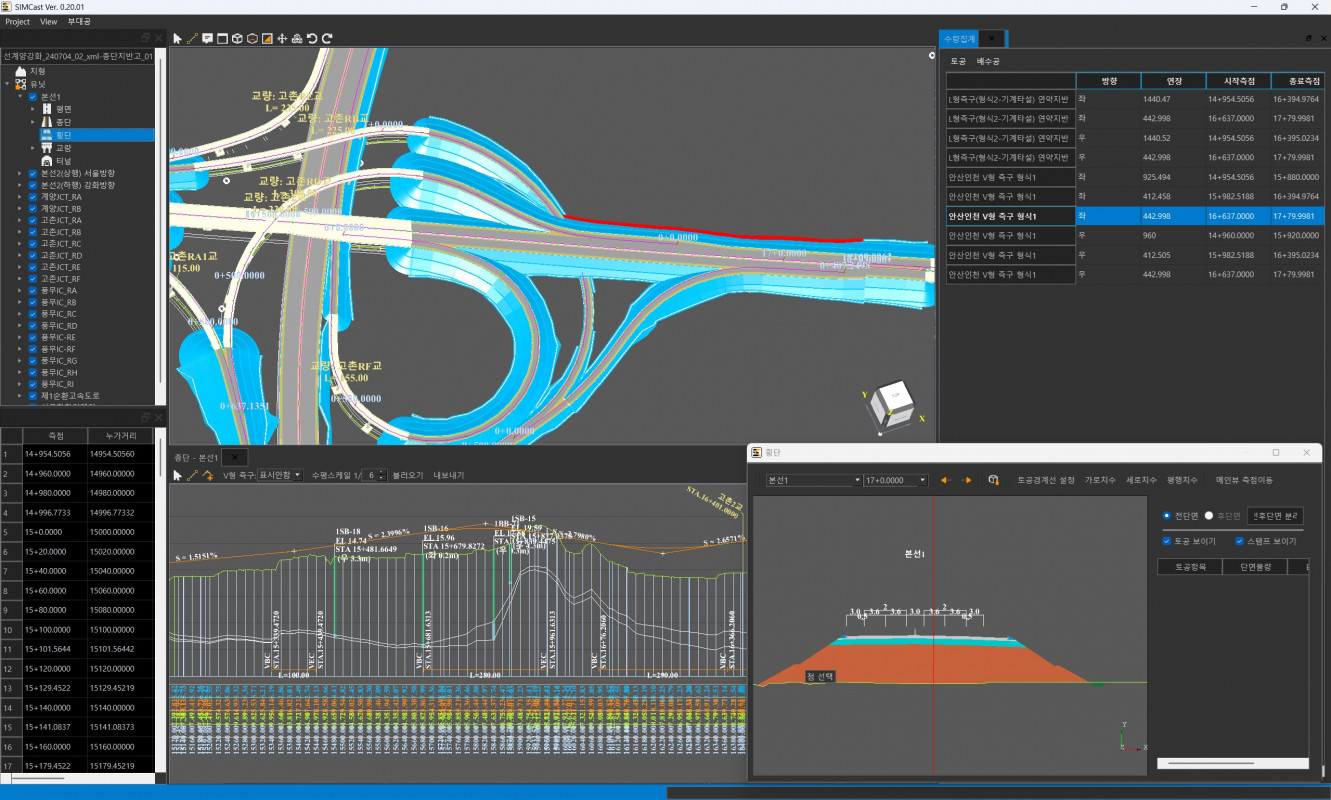Uncheck the 토공 보이기 checkbox
This screenshot has height=800, width=1331.
click(1168, 541)
